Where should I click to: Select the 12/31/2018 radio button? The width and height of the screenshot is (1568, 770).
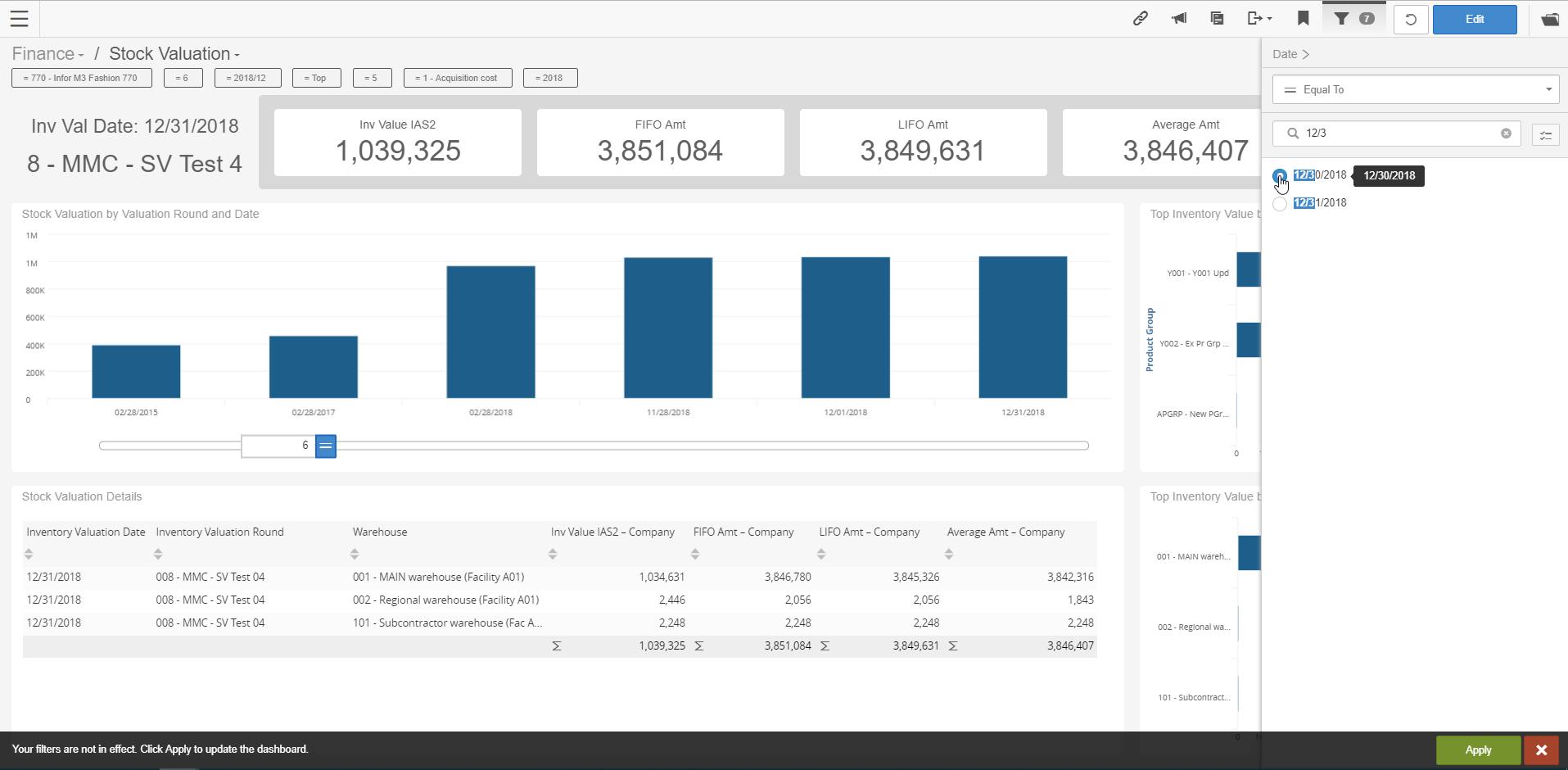click(x=1280, y=203)
